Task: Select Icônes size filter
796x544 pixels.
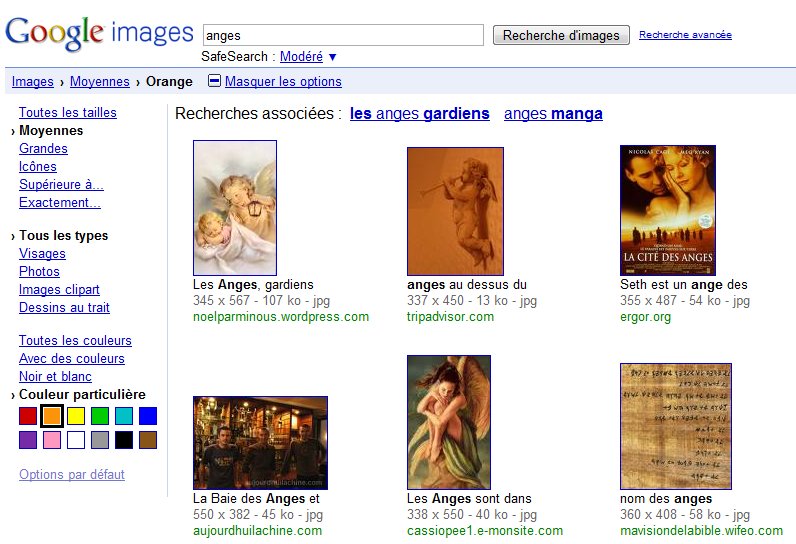Action: click(38, 166)
